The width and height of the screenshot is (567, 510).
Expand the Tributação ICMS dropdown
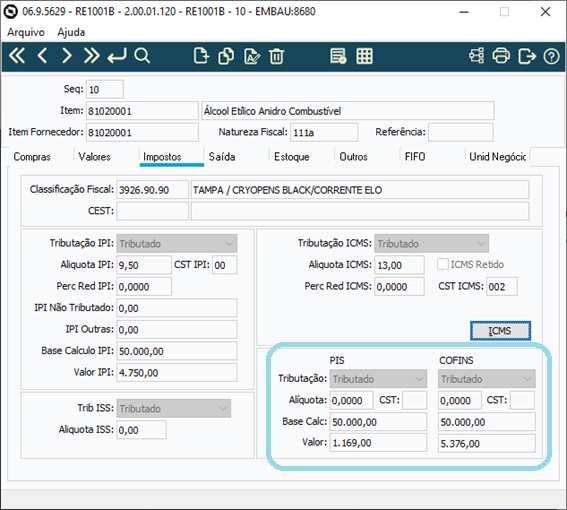(431, 243)
